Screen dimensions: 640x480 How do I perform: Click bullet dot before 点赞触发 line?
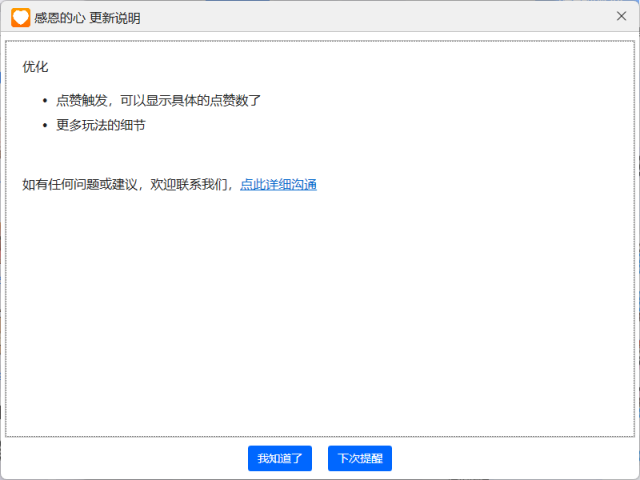[x=45, y=101]
